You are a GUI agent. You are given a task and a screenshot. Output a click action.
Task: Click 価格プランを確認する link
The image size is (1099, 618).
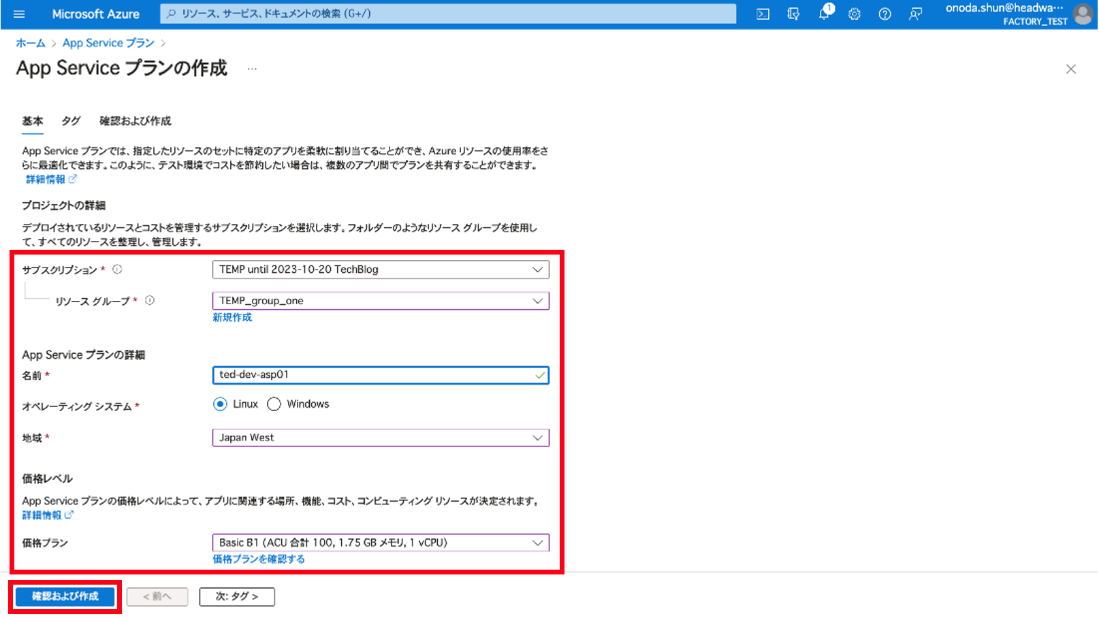click(259, 559)
